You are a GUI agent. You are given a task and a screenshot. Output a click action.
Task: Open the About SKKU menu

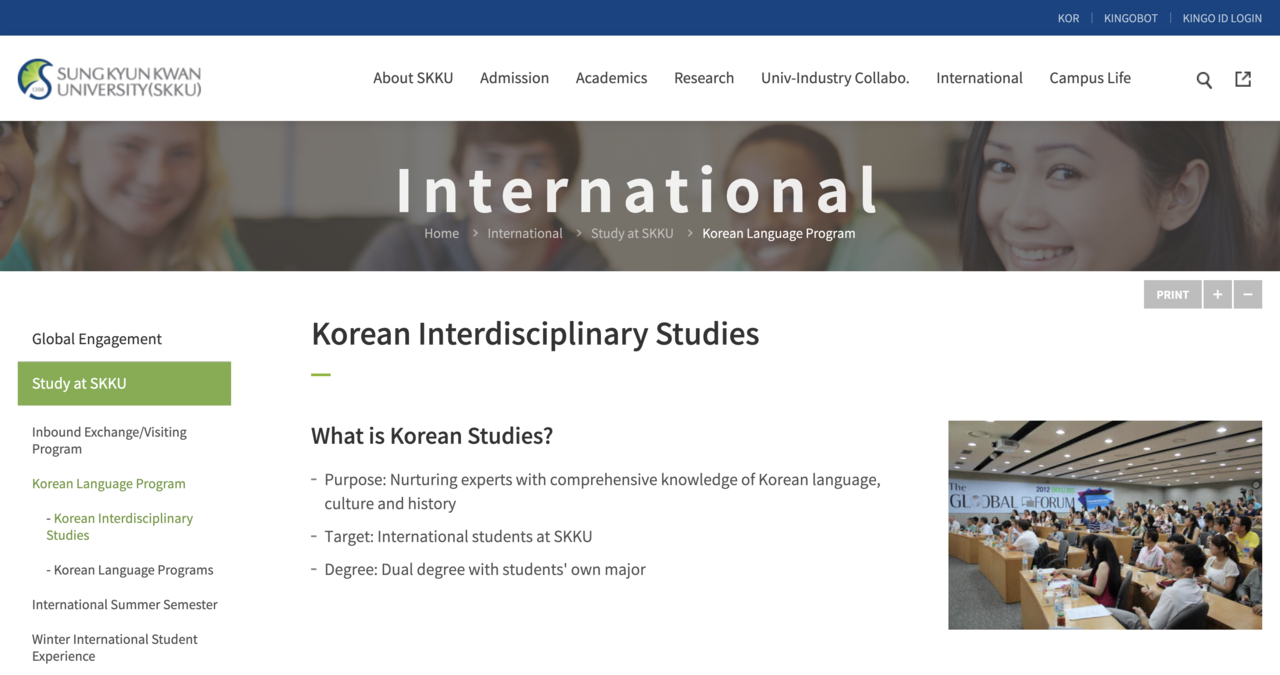(413, 78)
